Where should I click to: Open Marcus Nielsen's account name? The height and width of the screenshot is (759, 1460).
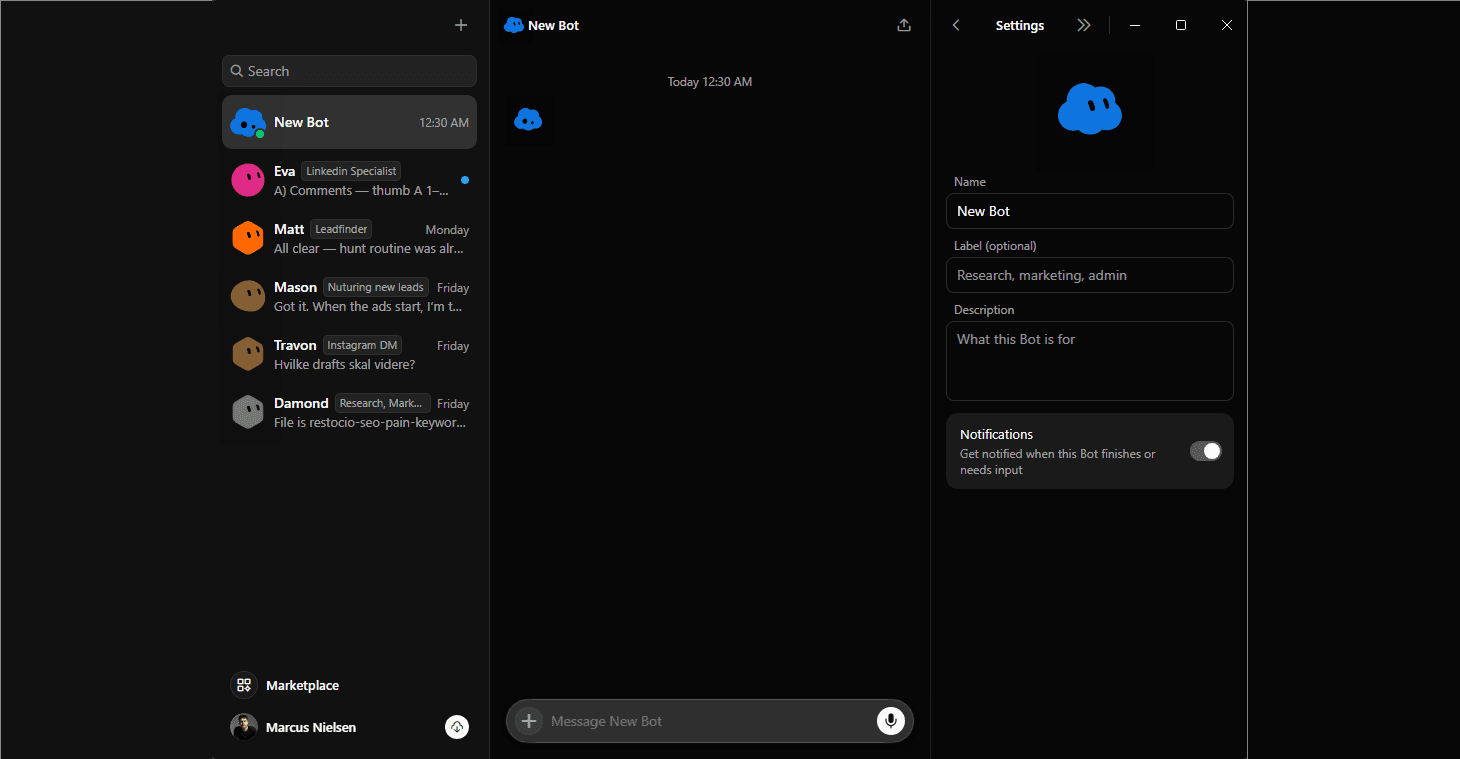pos(311,727)
